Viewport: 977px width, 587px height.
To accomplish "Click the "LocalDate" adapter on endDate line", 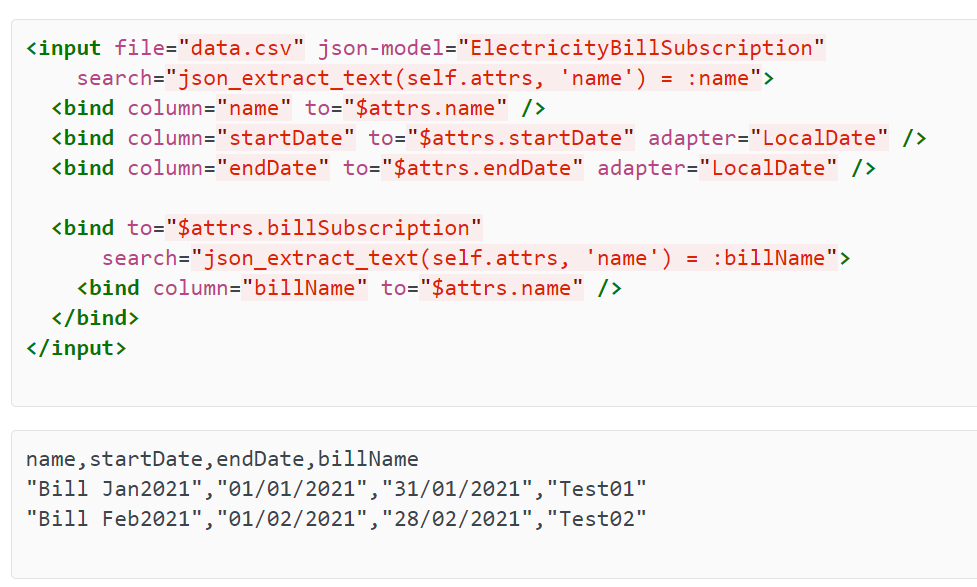I will click(768, 168).
